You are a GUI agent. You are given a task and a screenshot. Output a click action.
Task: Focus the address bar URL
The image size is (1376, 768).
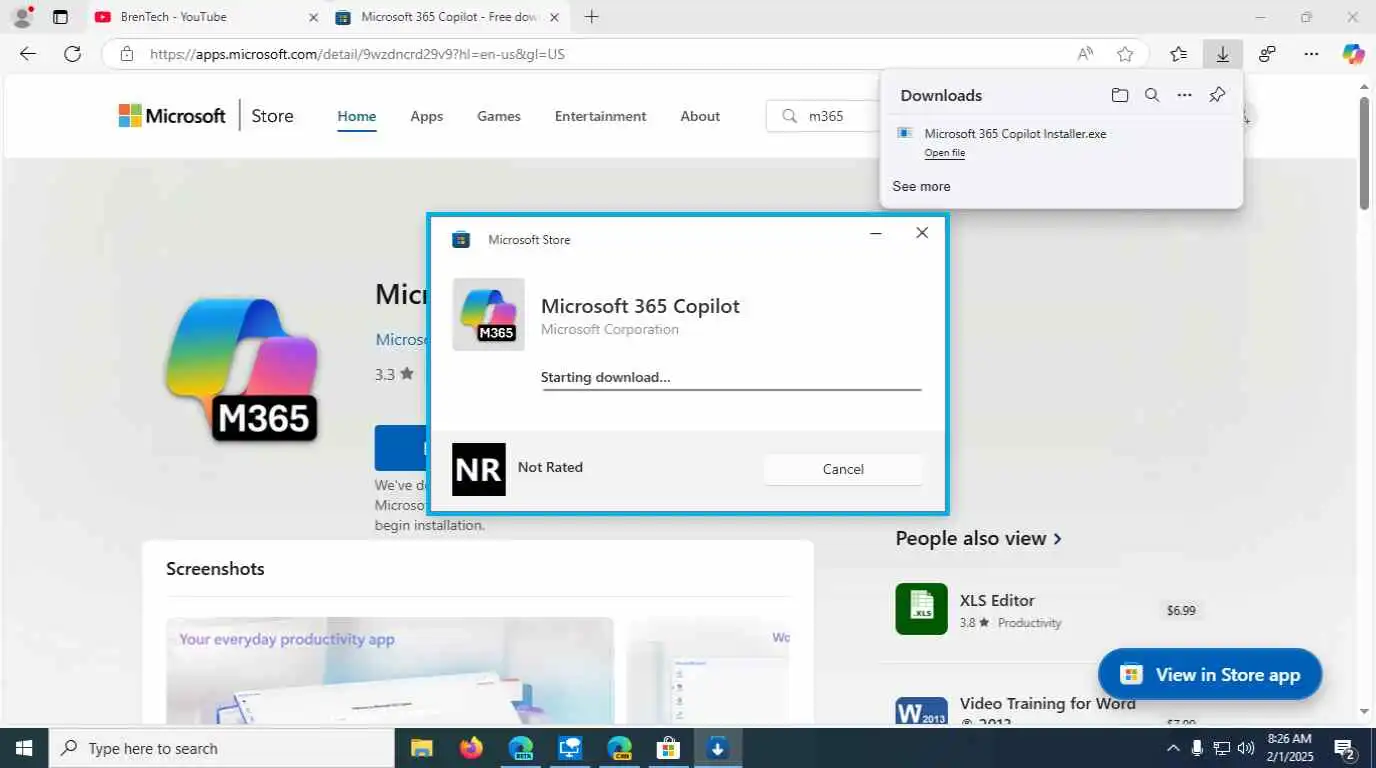pyautogui.click(x=357, y=54)
